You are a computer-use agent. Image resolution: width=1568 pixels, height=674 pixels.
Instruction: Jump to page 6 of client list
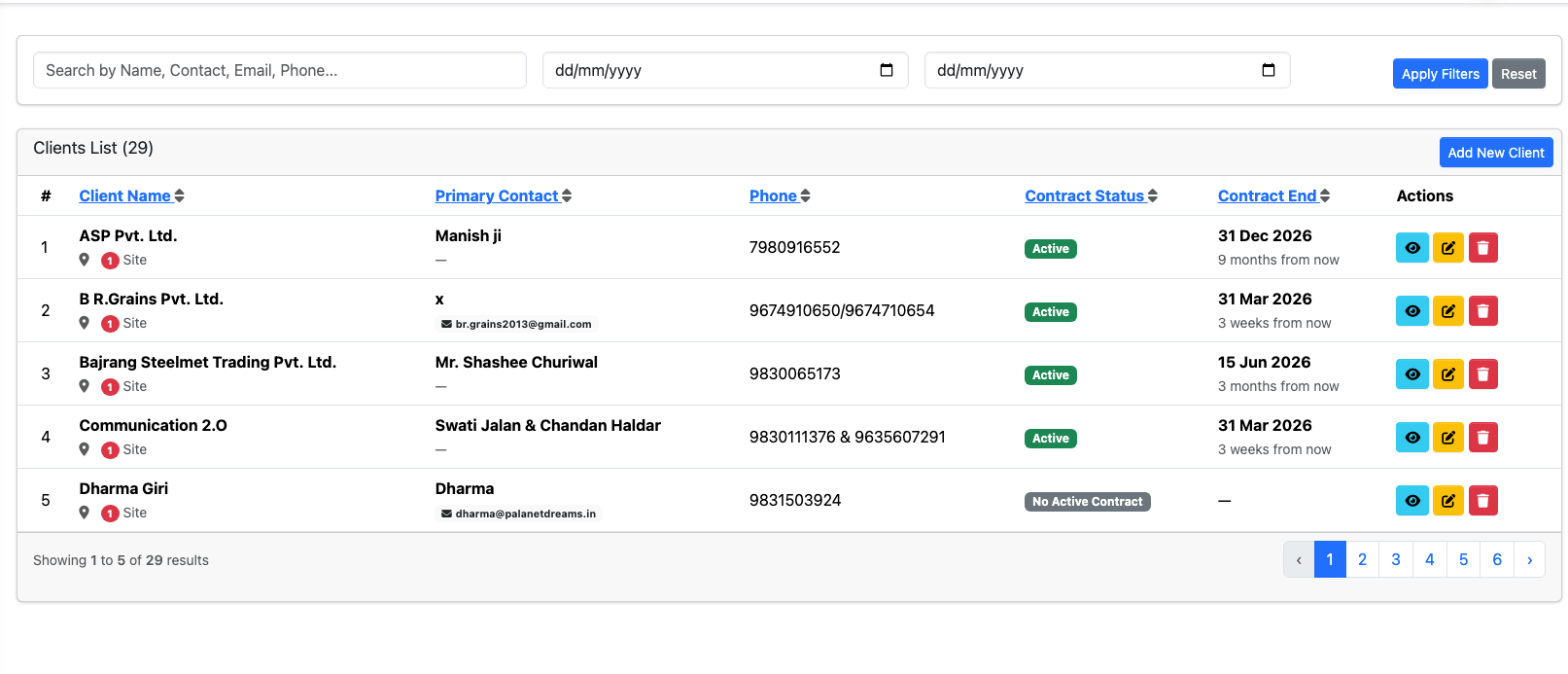1497,559
